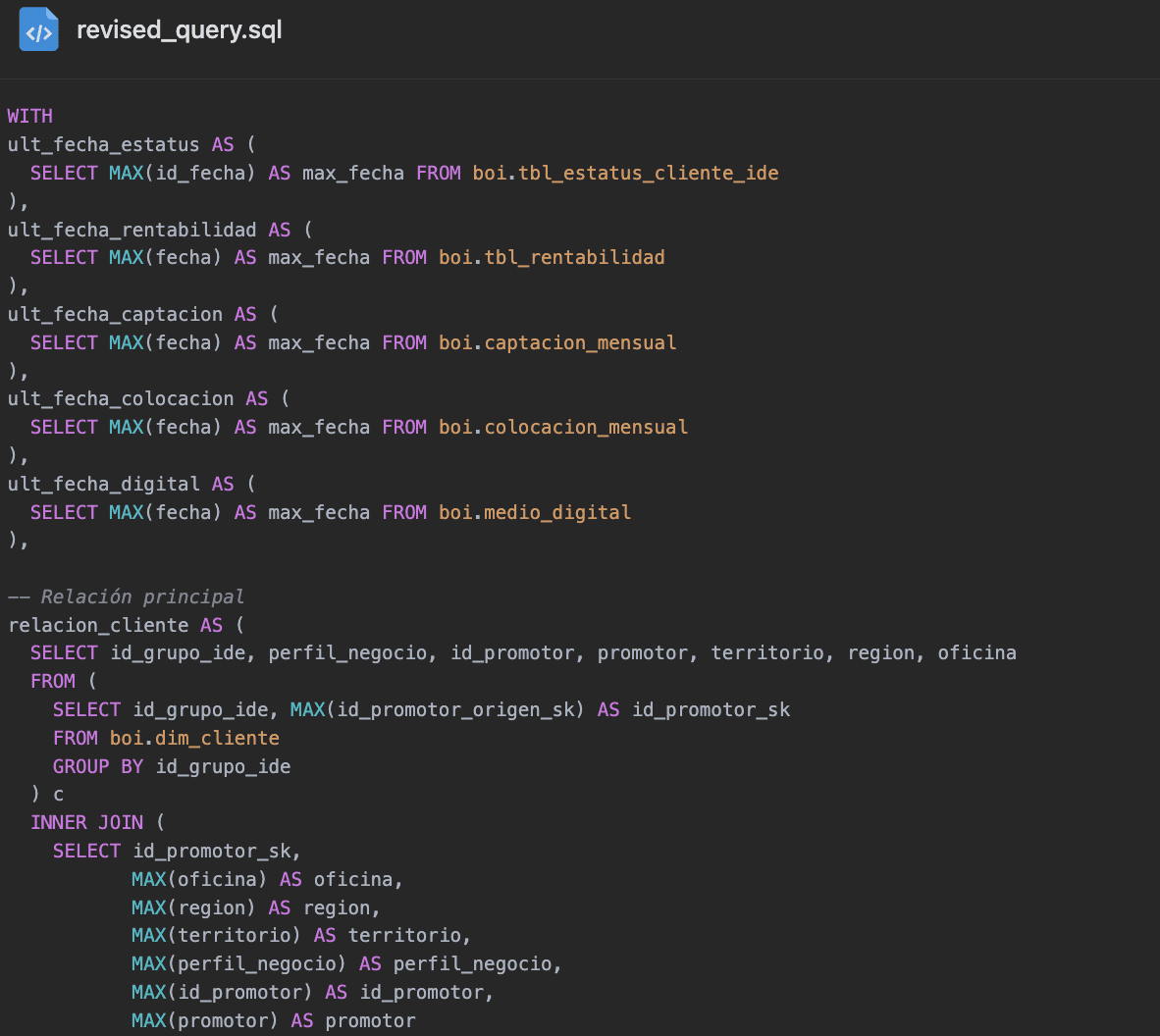Click the boi.tbl_estatus_cliente_ide table name
1160x1036 pixels.
625,173
